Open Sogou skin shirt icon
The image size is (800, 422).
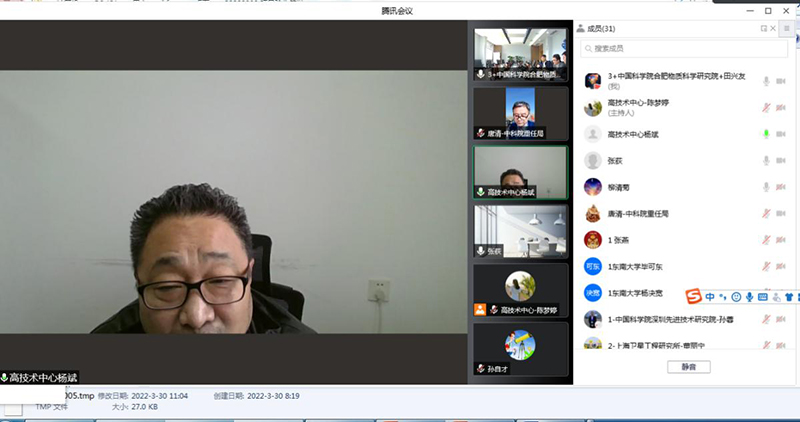pyautogui.click(x=789, y=296)
